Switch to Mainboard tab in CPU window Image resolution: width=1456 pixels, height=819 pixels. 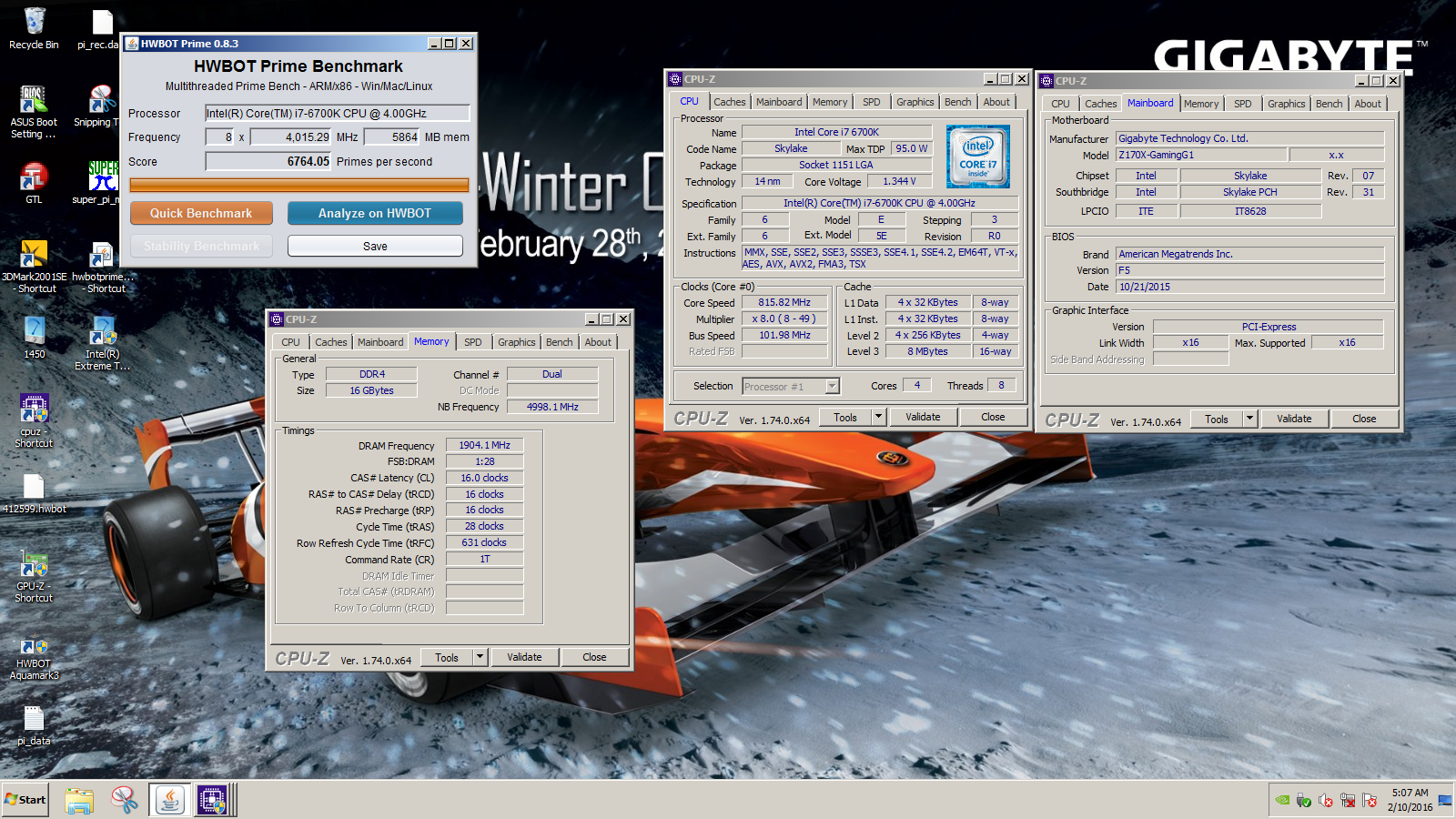[x=779, y=102]
